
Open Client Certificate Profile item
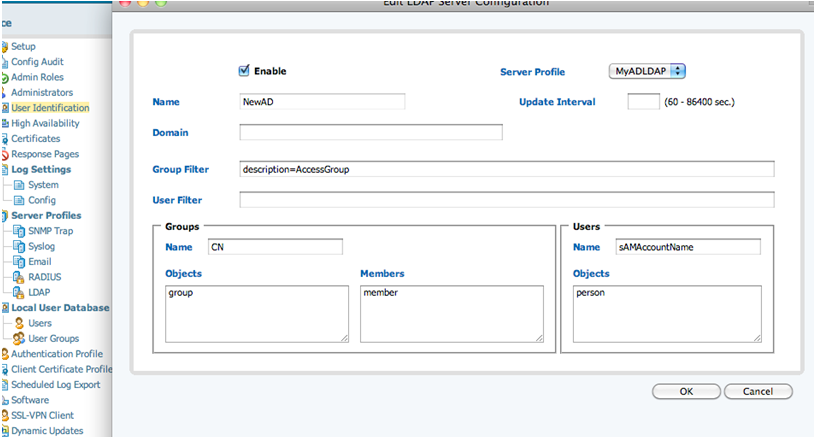point(62,369)
